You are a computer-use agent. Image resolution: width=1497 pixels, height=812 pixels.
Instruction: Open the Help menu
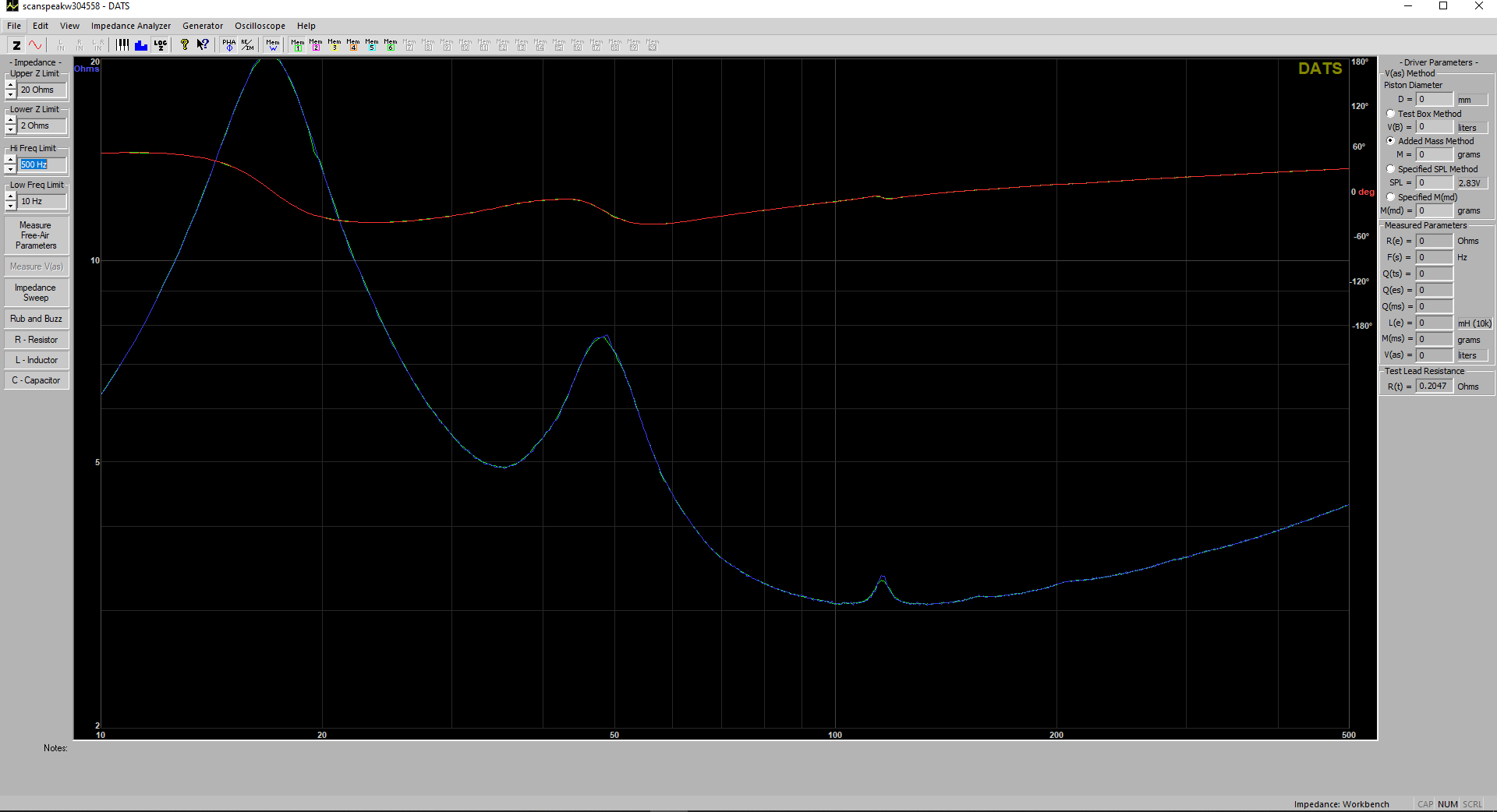306,26
